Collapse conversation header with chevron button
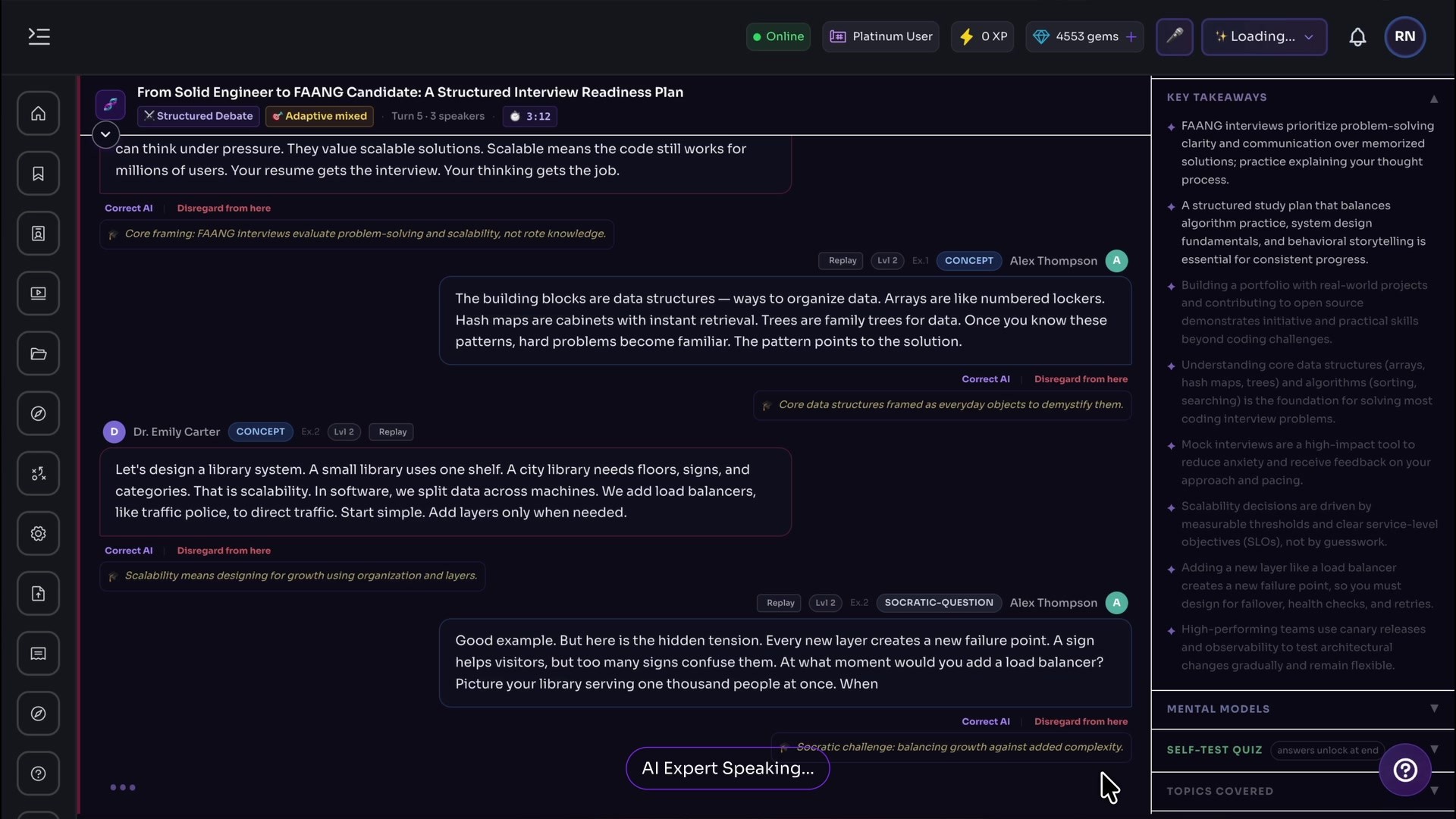 click(105, 134)
